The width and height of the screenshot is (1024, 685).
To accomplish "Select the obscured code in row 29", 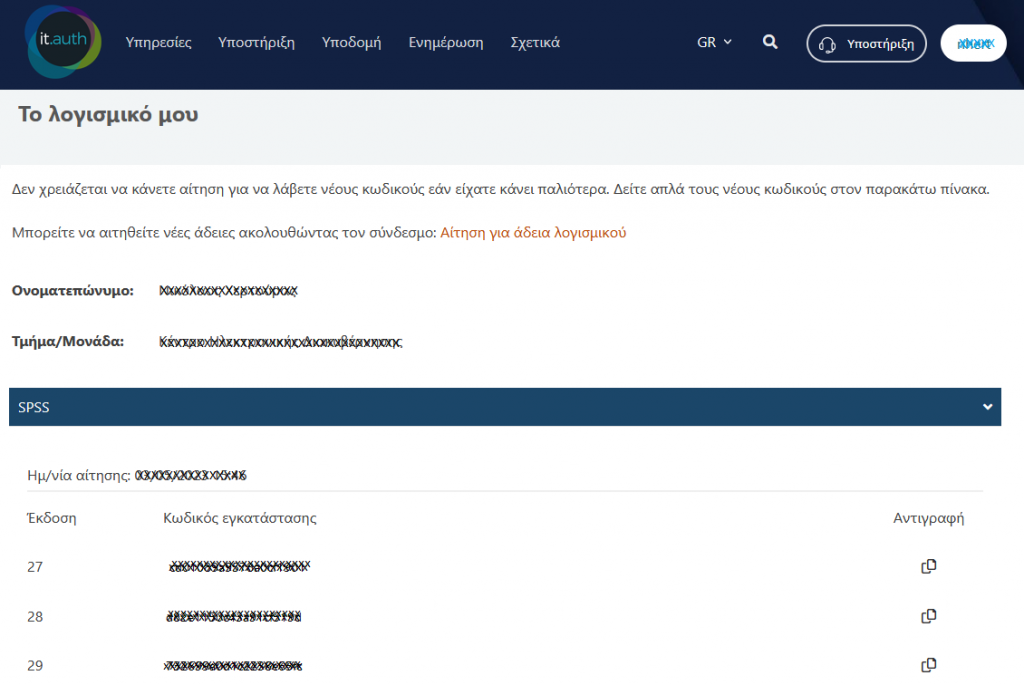I will 233,665.
